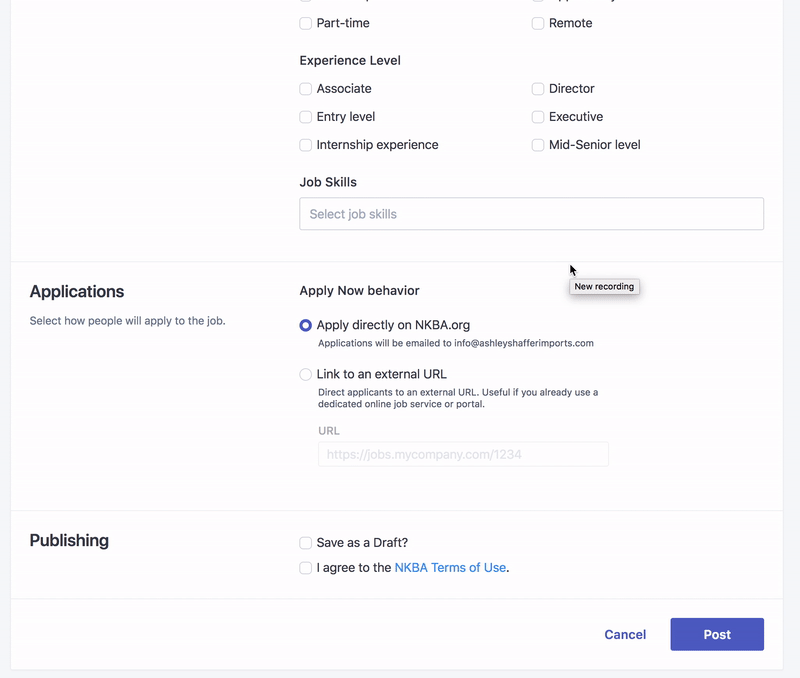The height and width of the screenshot is (678, 800).
Task: Enable the Remote checkbox
Action: pyautogui.click(x=538, y=23)
